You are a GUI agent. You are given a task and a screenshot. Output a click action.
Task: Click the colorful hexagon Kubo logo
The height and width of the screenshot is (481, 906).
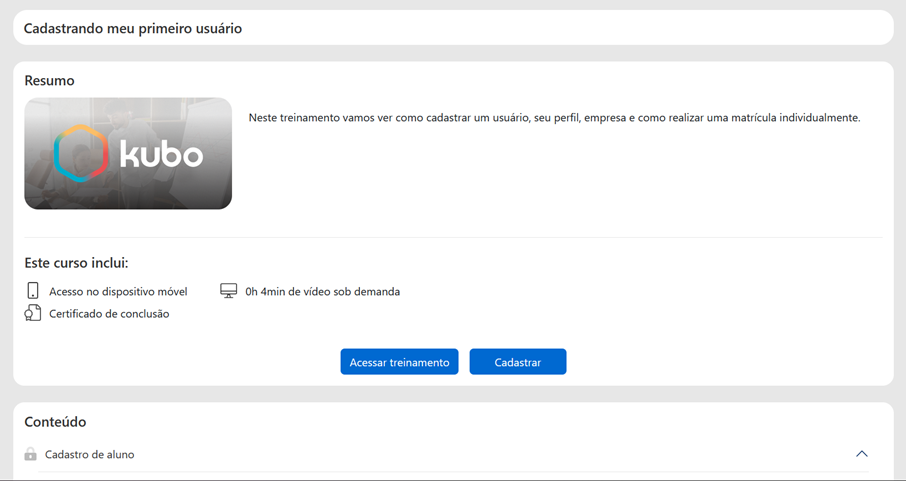80,154
